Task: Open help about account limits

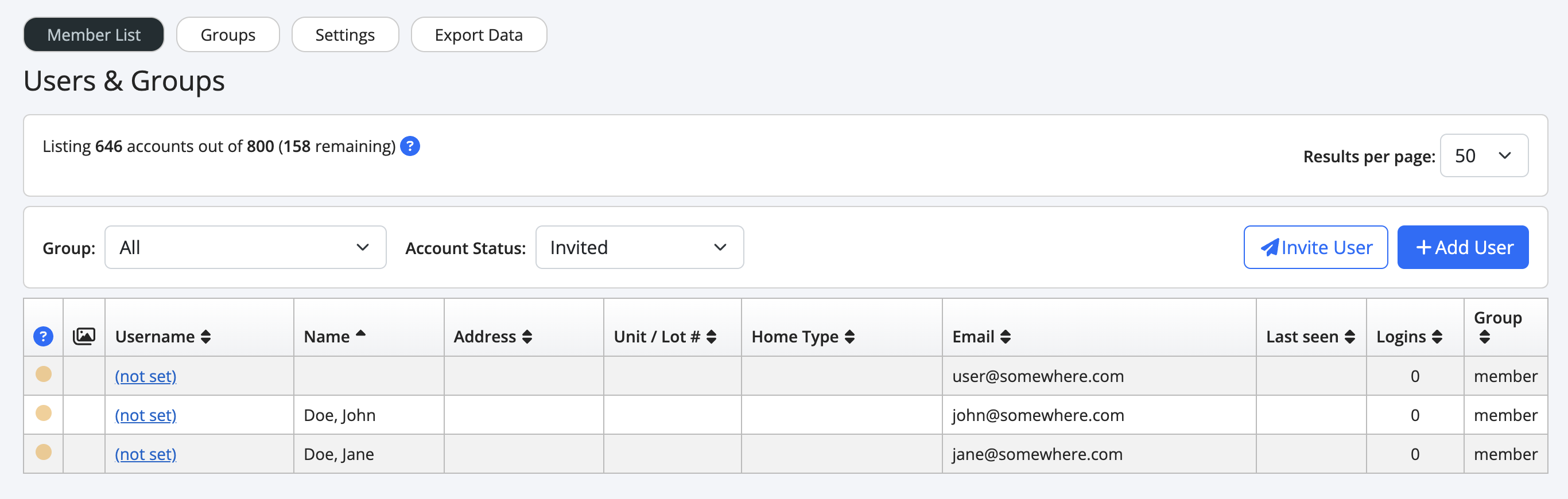Action: pyautogui.click(x=410, y=146)
